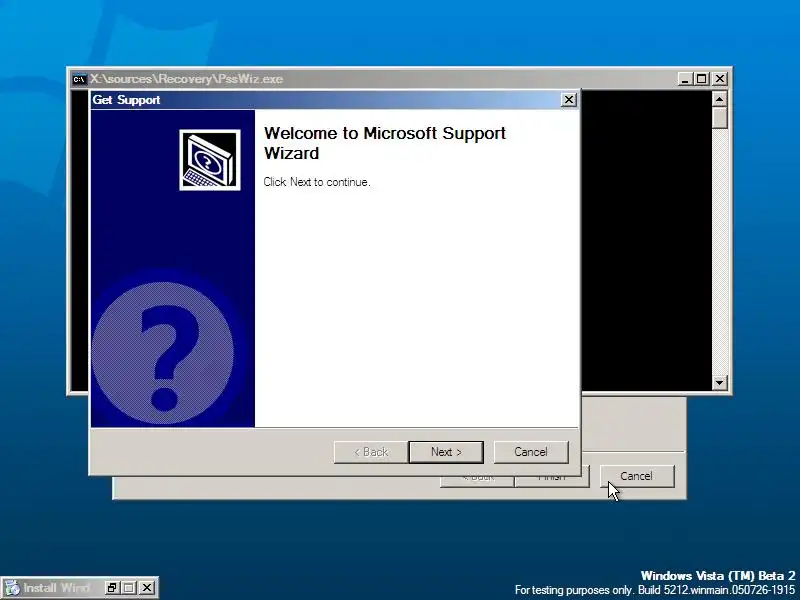Click the console scrollbar down arrow
Viewport: 800px width, 600px height.
coord(719,382)
